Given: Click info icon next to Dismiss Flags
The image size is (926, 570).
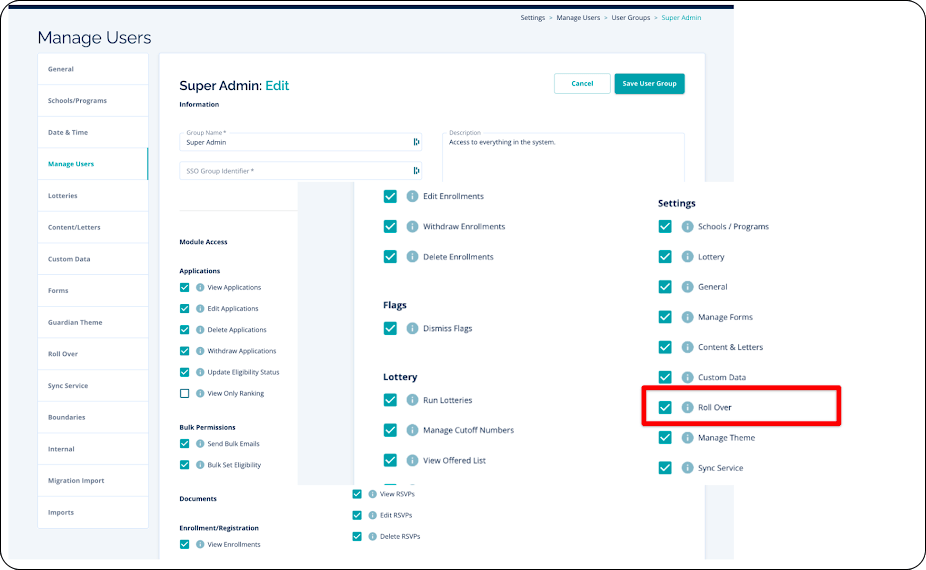Looking at the screenshot, I should click(x=413, y=328).
